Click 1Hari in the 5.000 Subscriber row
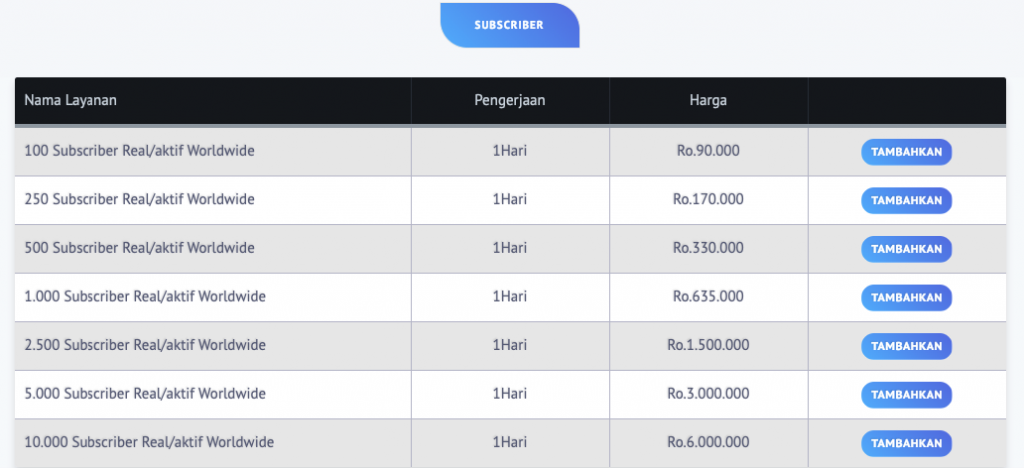This screenshot has height=468, width=1024. point(509,393)
